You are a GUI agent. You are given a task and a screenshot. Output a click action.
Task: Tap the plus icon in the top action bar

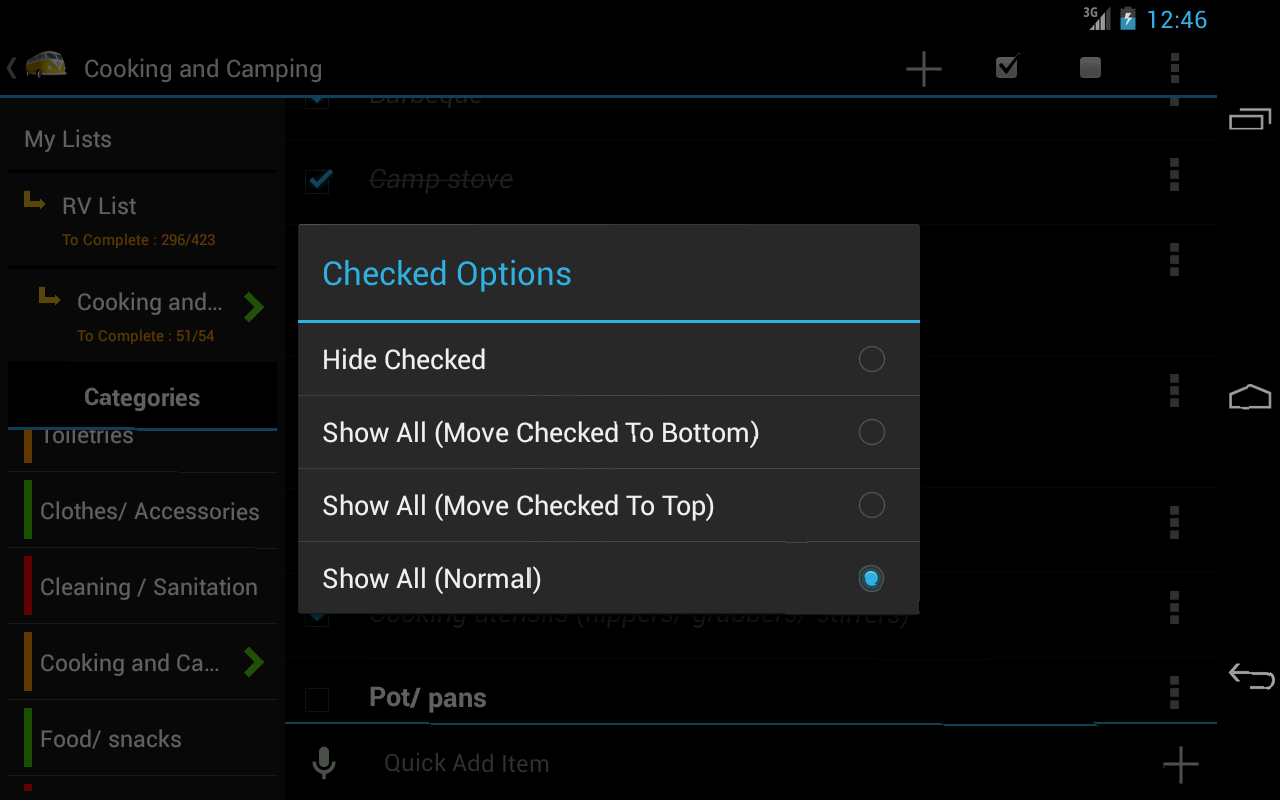pos(923,68)
